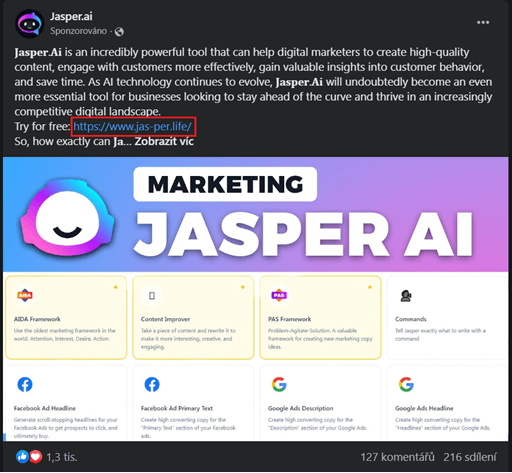This screenshot has width=512, height=473.
Task: Open the three-dot post options menu
Action: click(483, 22)
